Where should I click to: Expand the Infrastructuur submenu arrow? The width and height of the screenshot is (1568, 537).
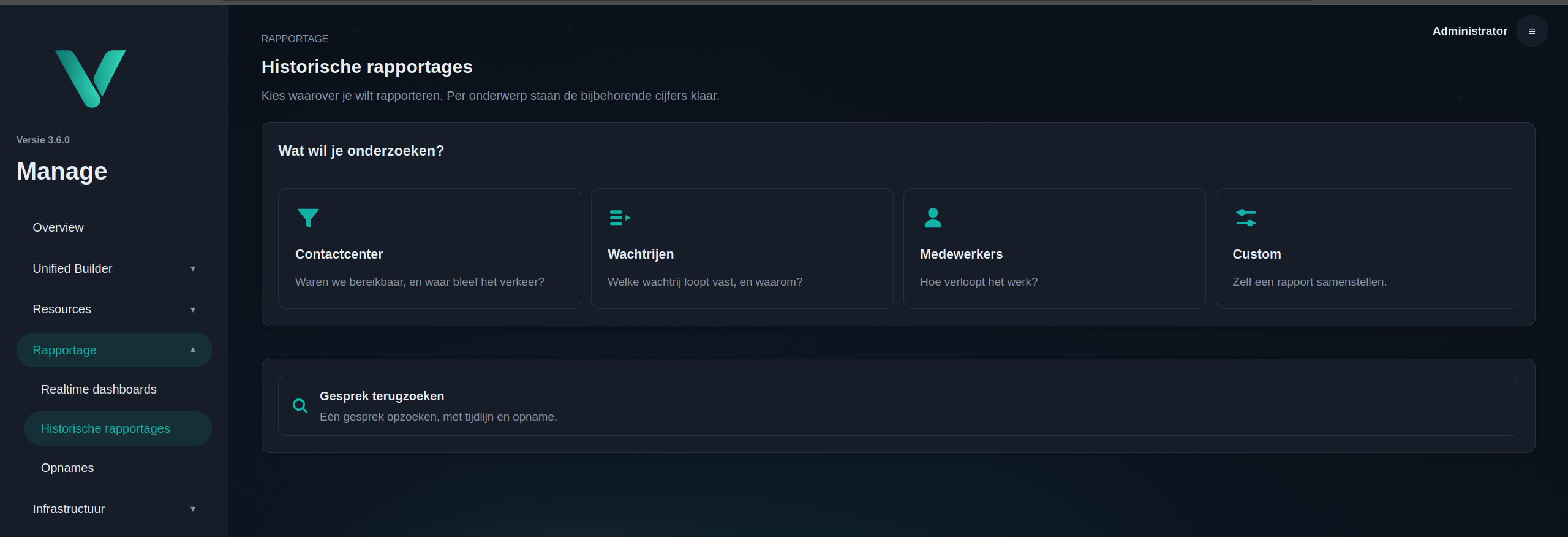[193, 509]
